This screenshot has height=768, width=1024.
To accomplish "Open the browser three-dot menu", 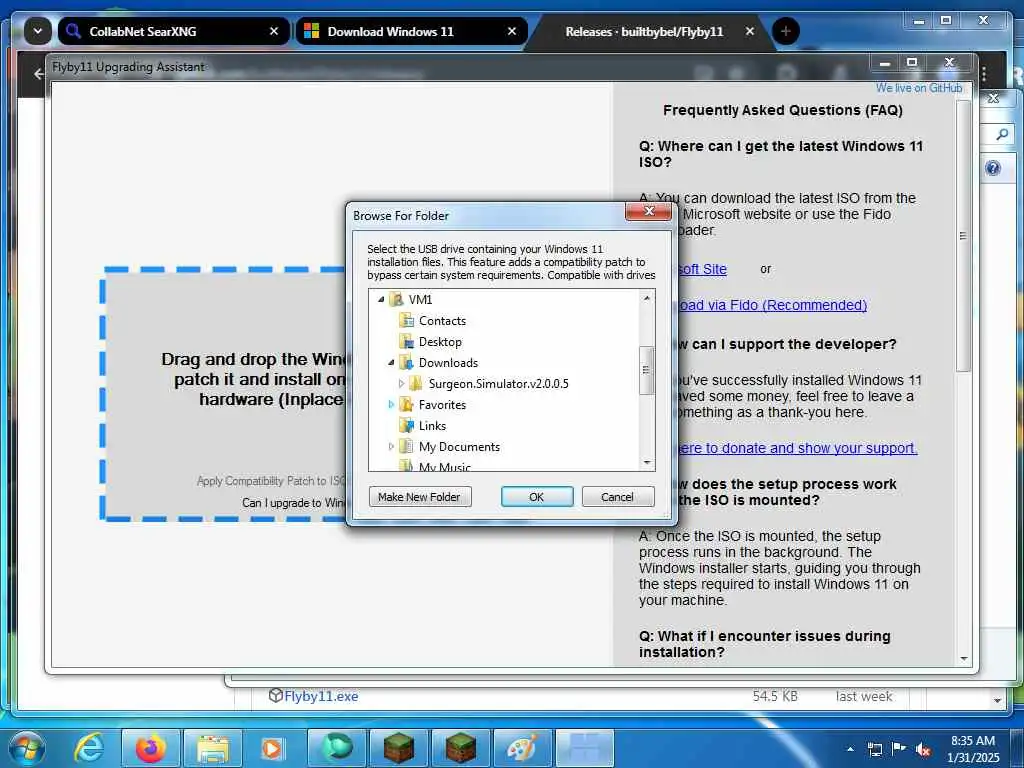I will pyautogui.click(x=984, y=74).
